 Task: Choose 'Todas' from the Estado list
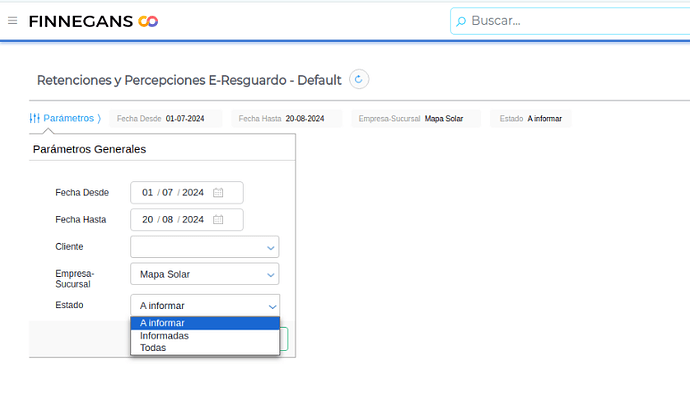[205, 348]
